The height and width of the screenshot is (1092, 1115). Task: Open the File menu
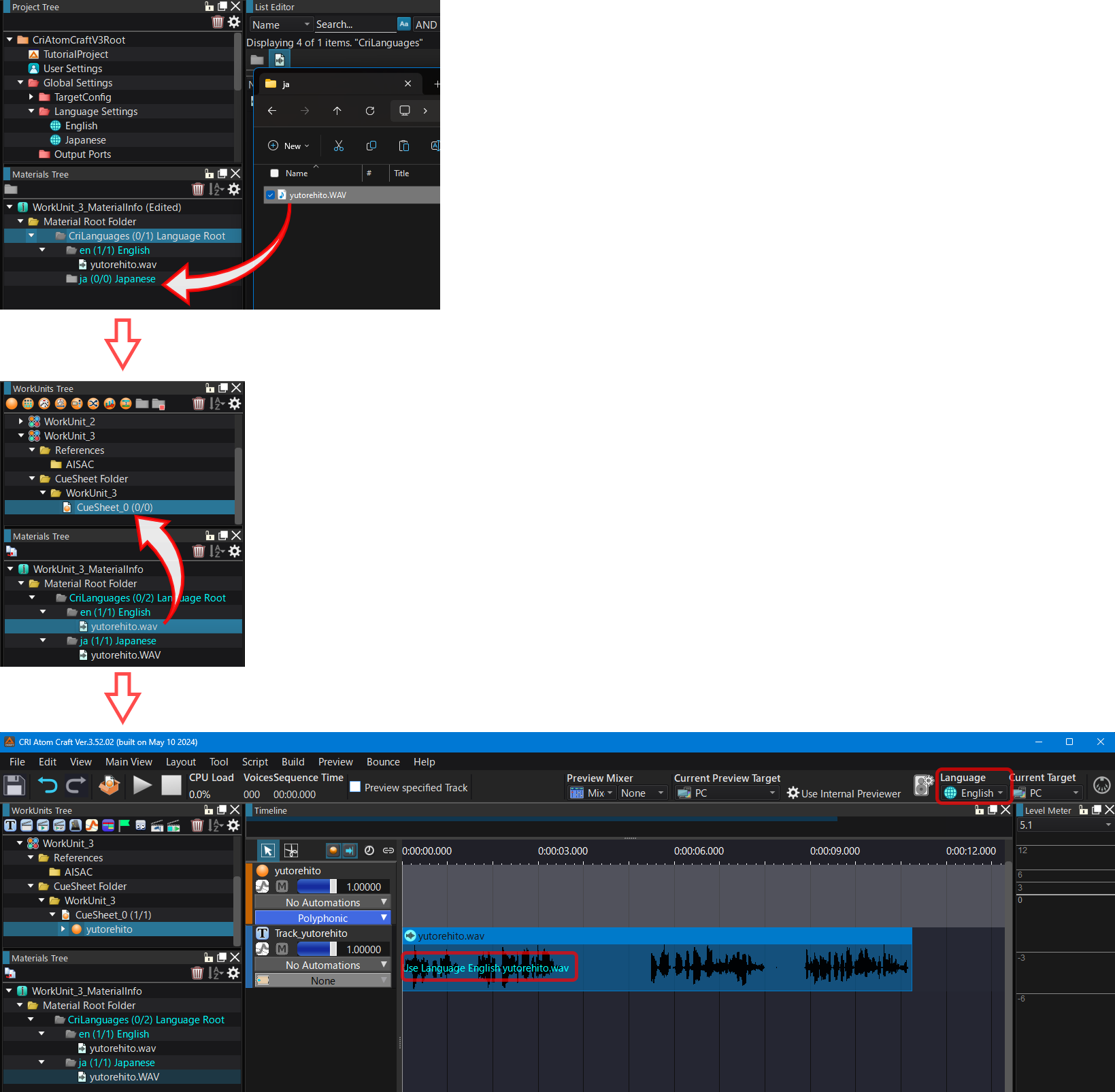18,762
